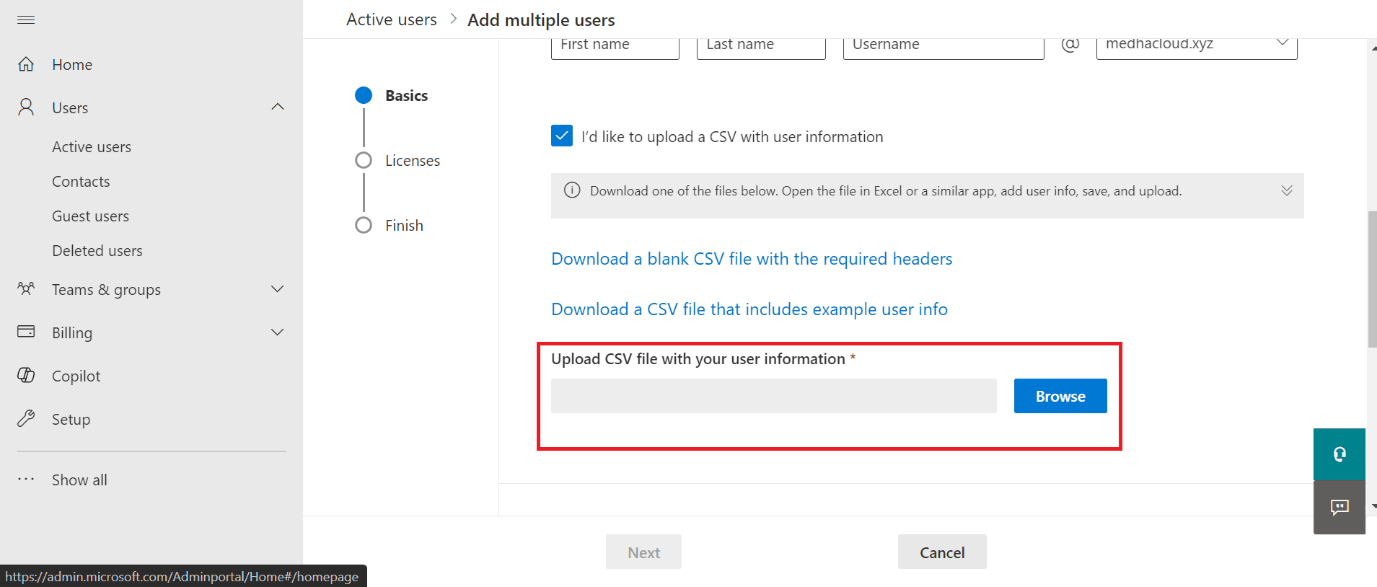
Task: Open the Home section icon in sidebar
Action: point(25,64)
